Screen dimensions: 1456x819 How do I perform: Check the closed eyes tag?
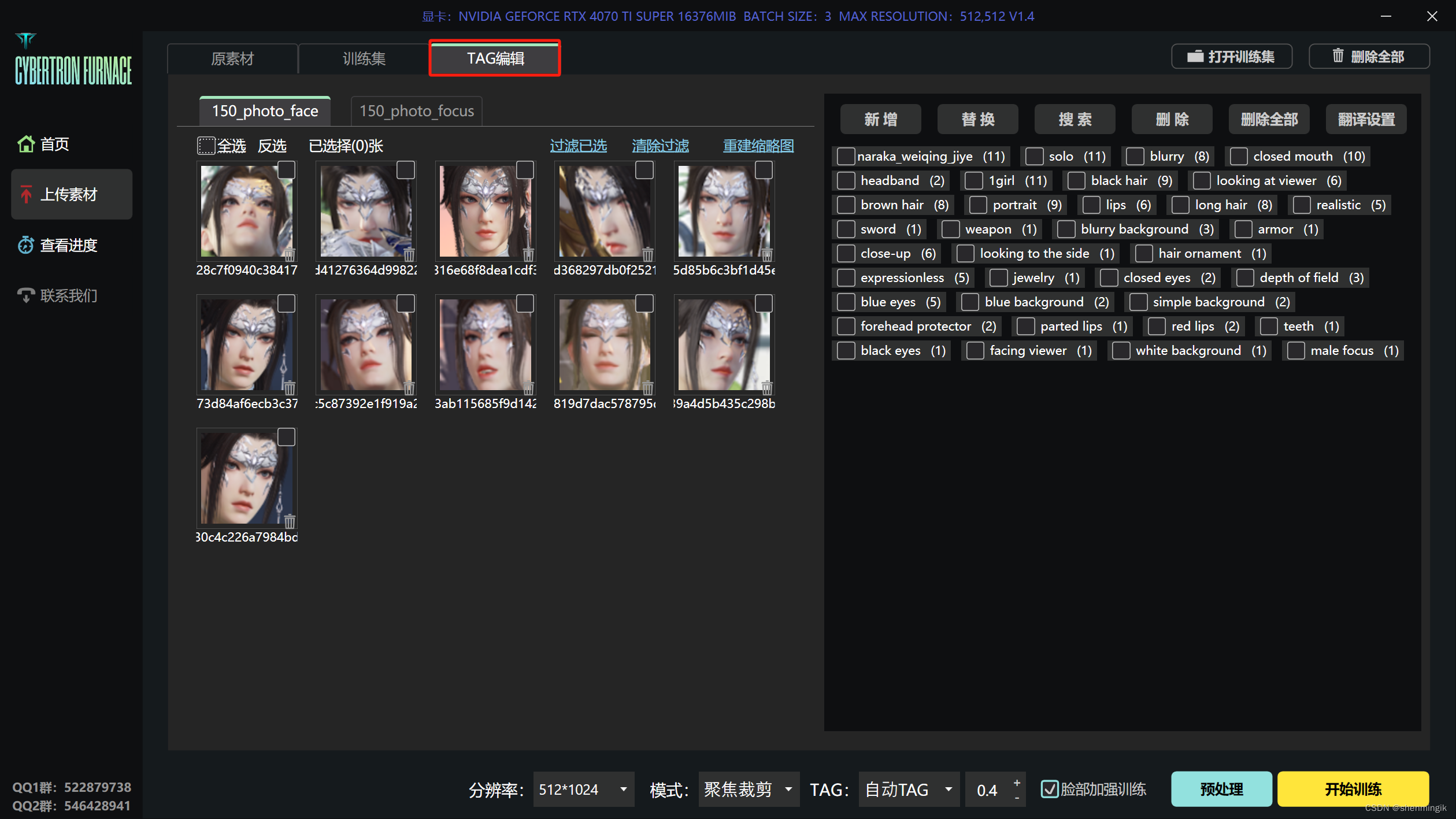click(1109, 277)
